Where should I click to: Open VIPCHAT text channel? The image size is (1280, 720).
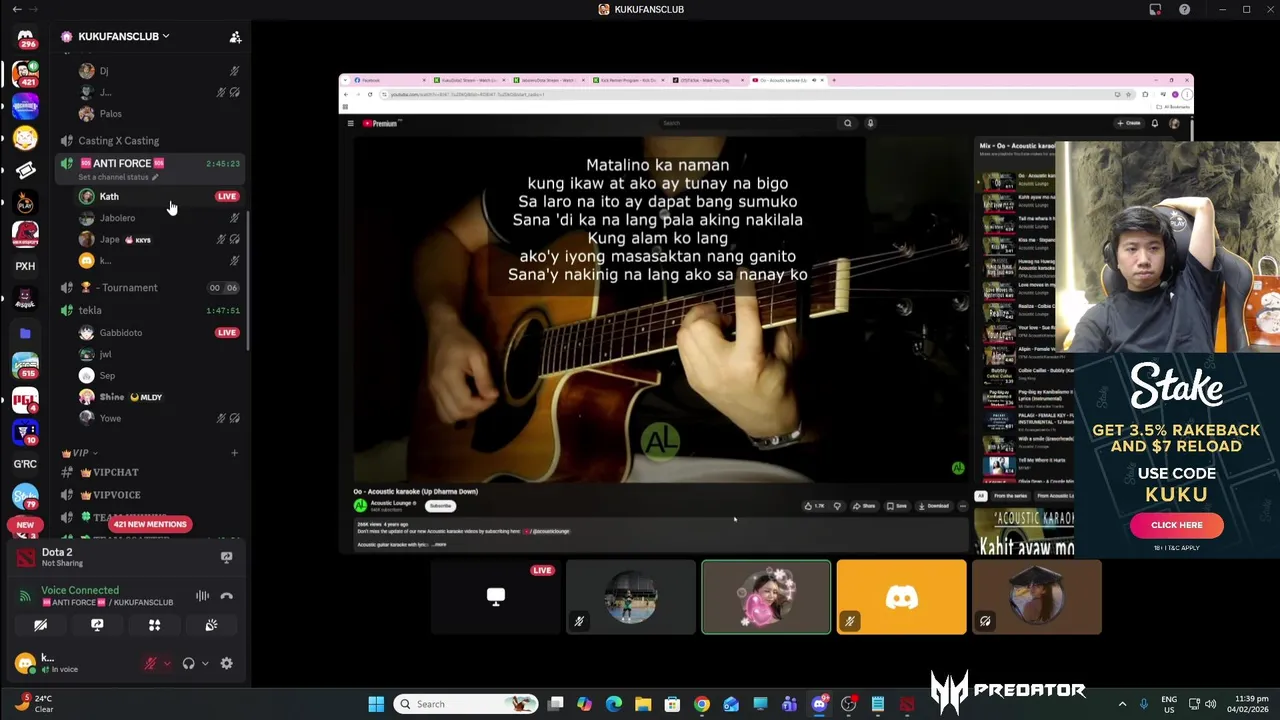point(116,472)
